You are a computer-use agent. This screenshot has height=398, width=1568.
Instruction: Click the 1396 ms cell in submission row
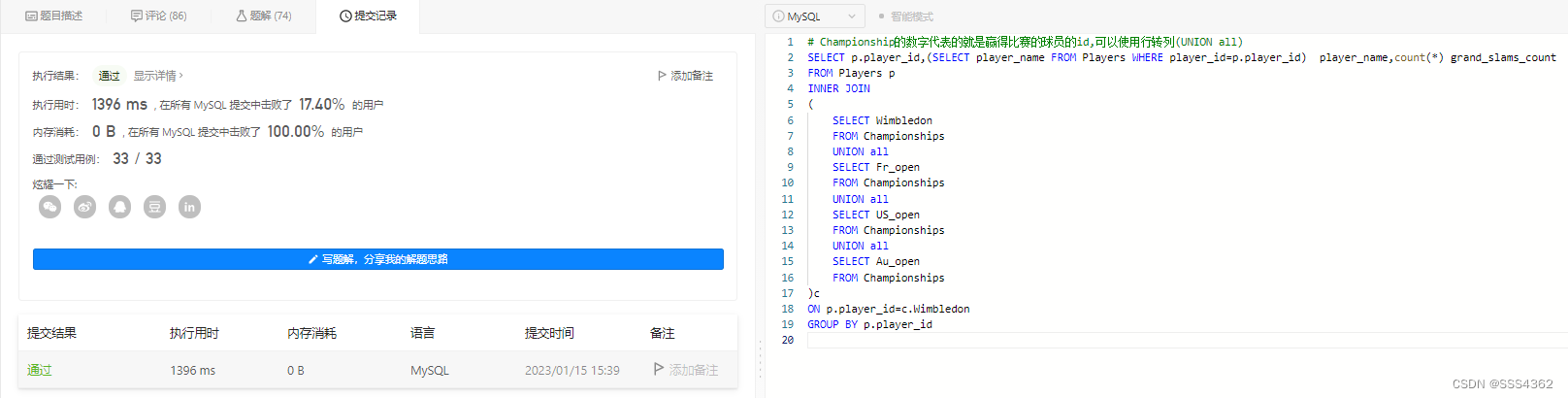(193, 370)
